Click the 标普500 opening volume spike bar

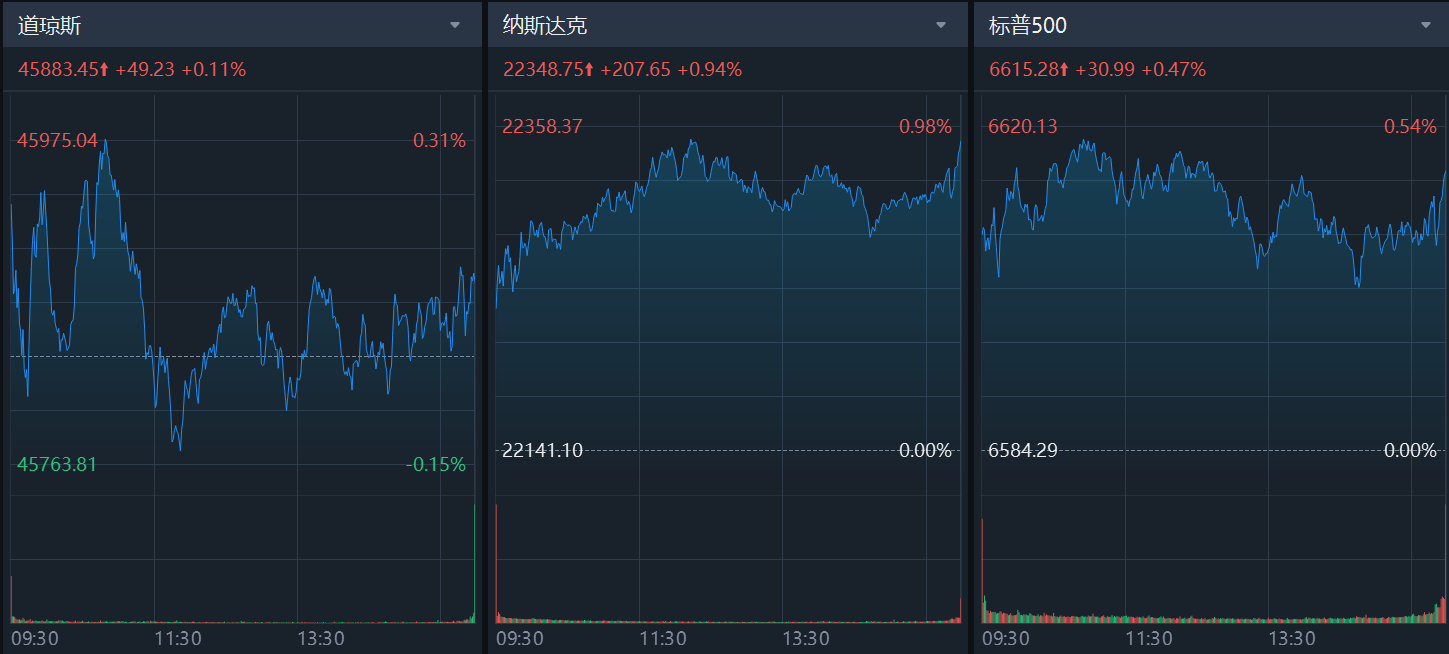click(983, 570)
